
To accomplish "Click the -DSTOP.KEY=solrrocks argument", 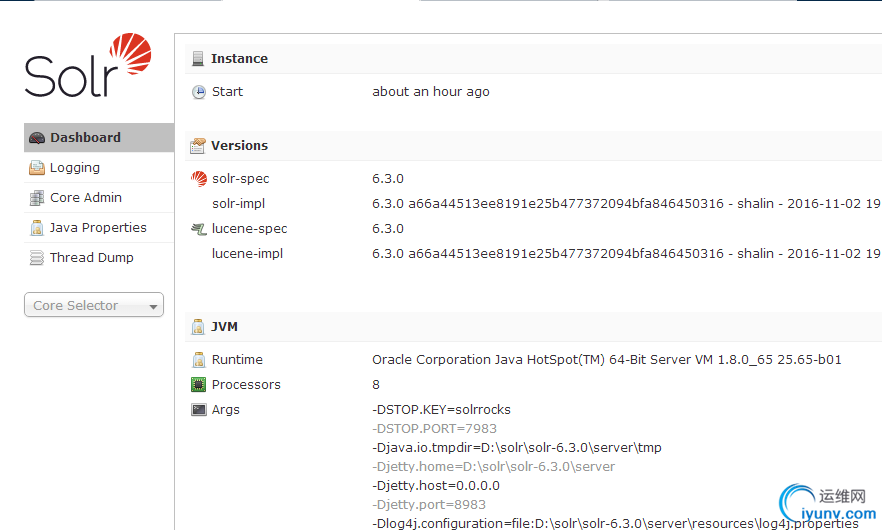I will tap(442, 410).
